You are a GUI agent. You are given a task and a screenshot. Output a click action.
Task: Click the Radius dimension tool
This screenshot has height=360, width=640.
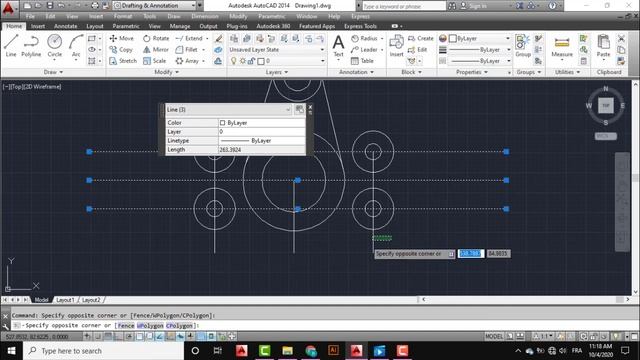(364, 38)
